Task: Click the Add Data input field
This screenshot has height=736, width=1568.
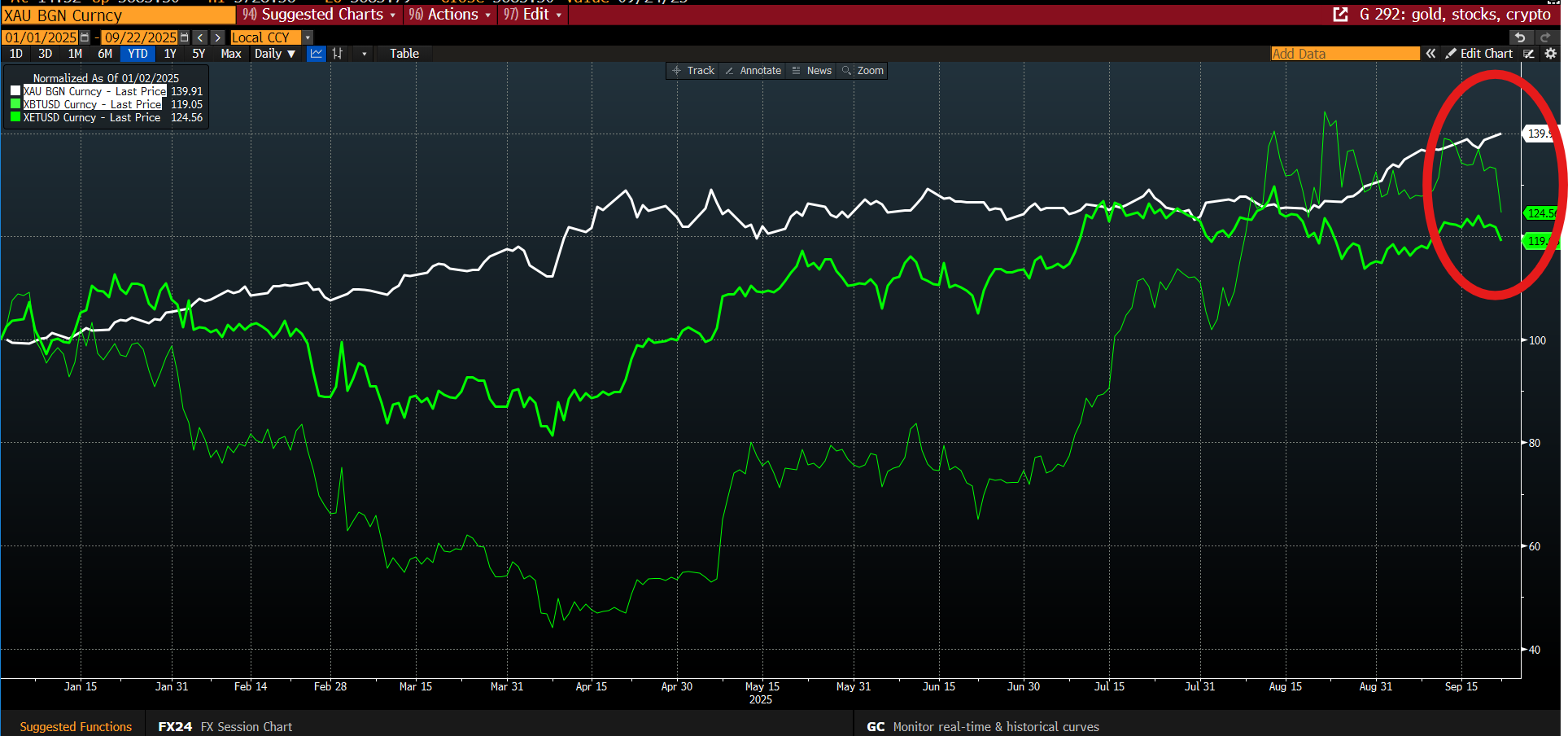Action: tap(1344, 54)
